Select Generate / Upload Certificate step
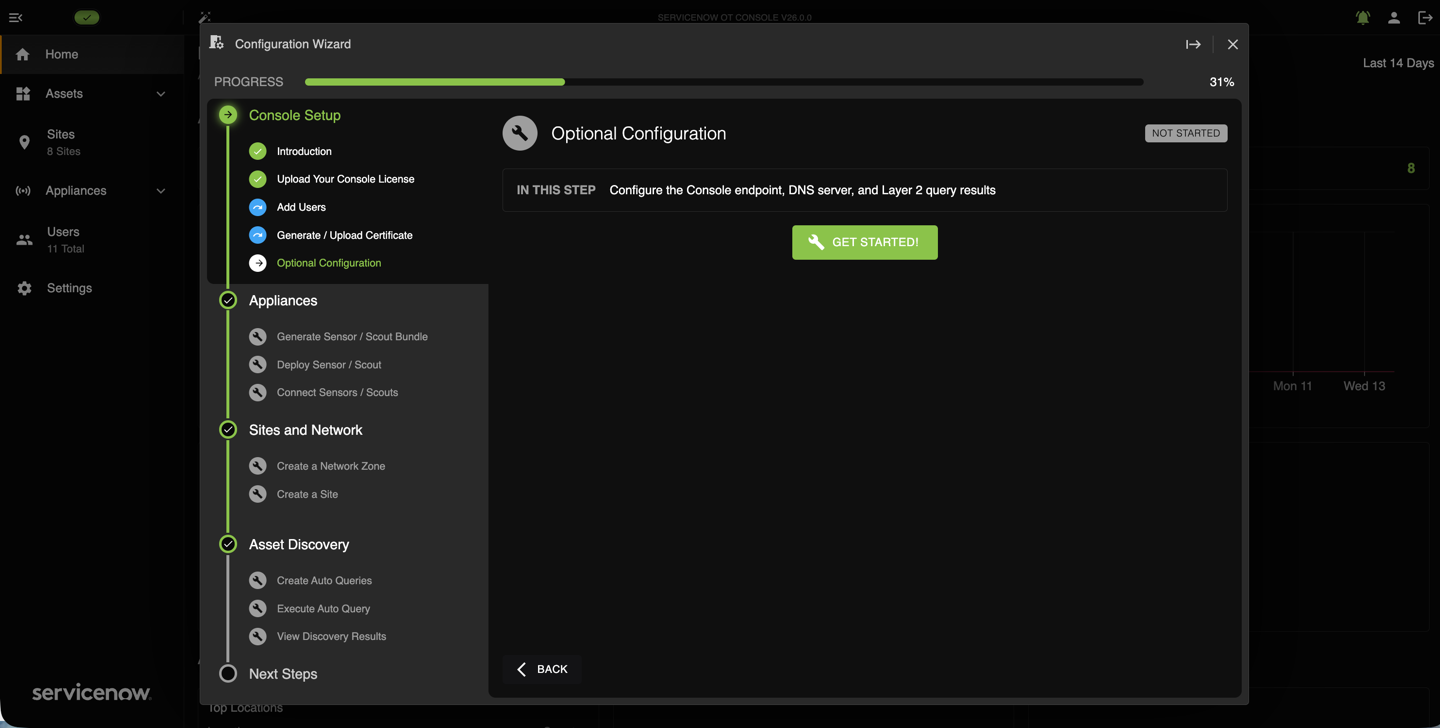The height and width of the screenshot is (728, 1440). pos(344,236)
